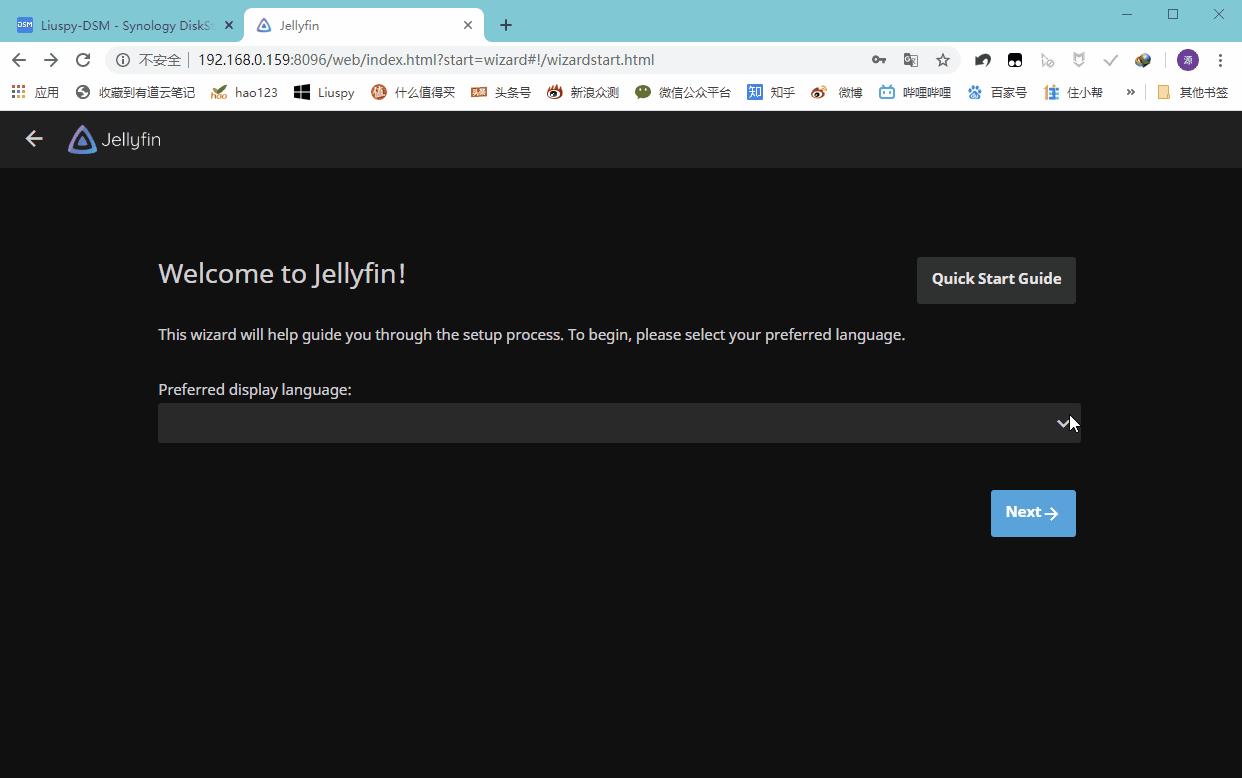1242x778 pixels.
Task: Click the saved password key icon
Action: point(878,60)
